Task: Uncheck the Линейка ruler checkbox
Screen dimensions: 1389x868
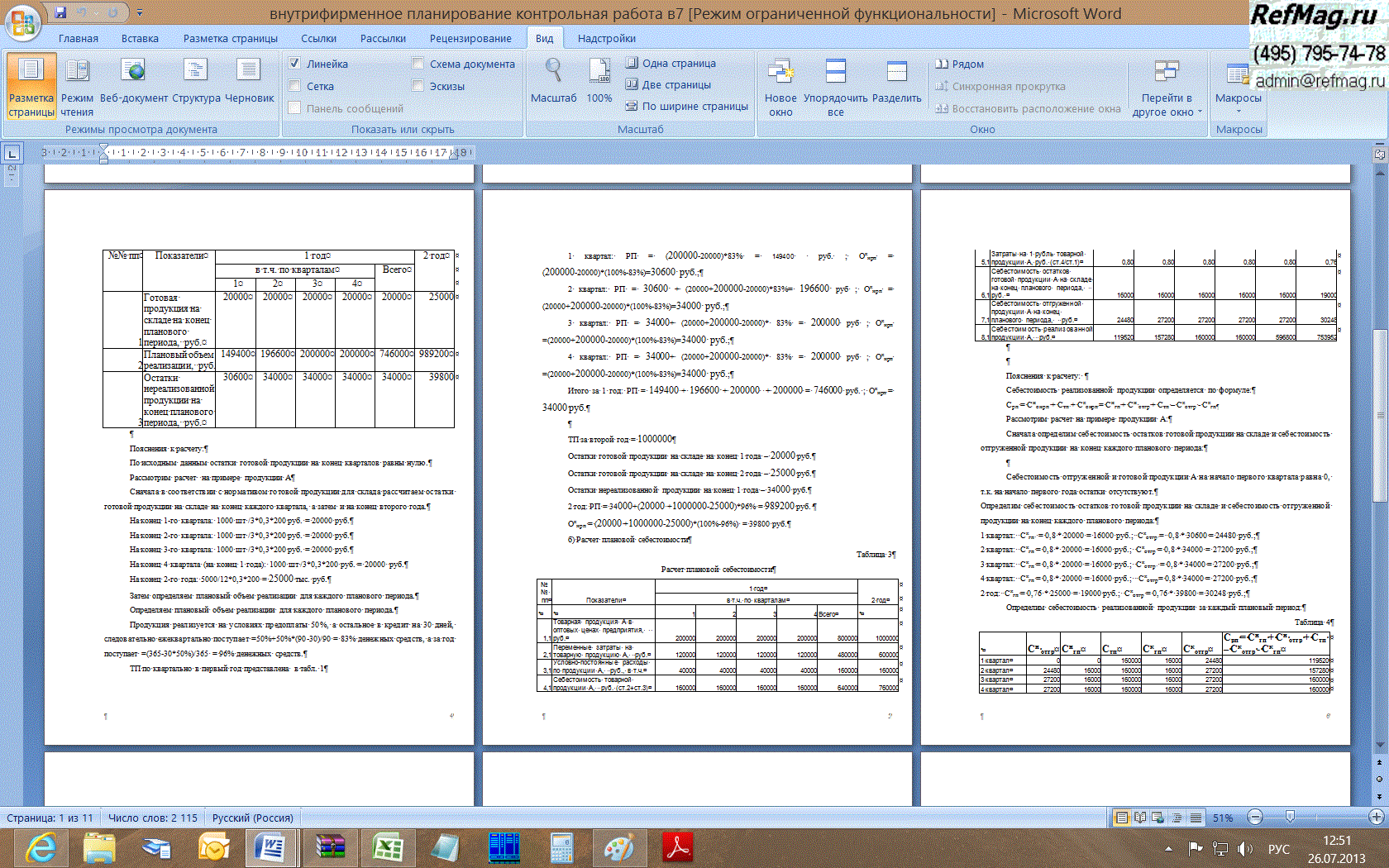Action: pyautogui.click(x=295, y=64)
